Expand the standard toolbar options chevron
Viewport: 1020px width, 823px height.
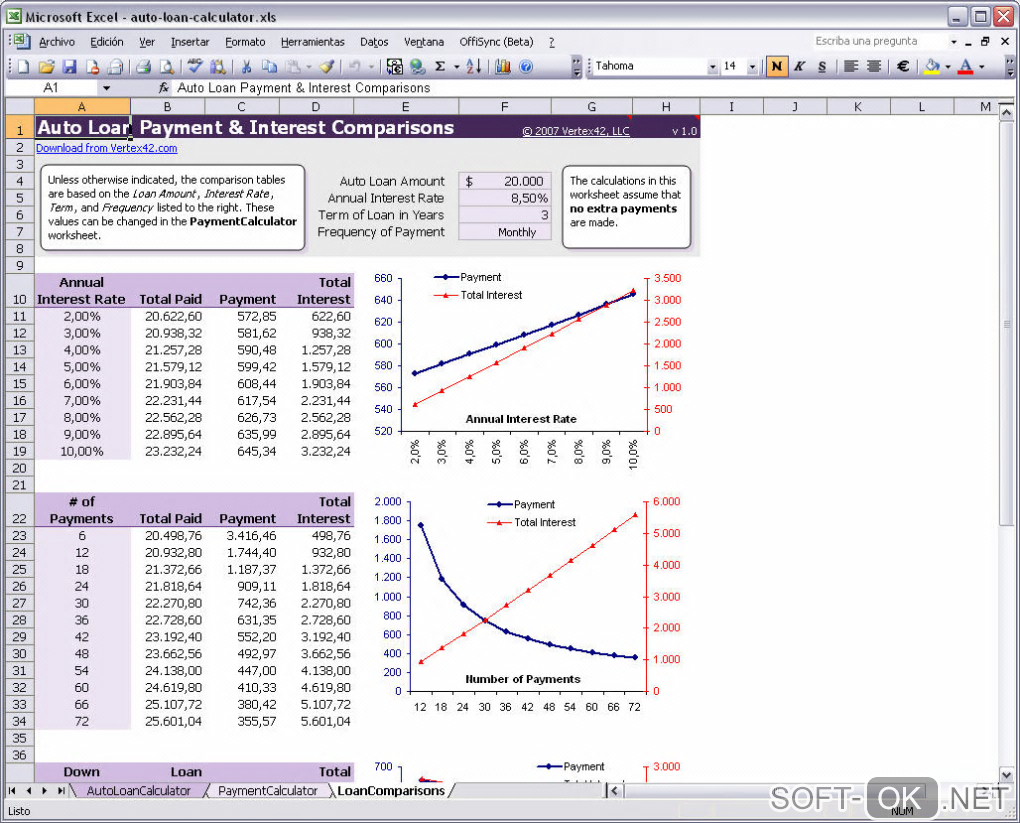click(x=576, y=66)
